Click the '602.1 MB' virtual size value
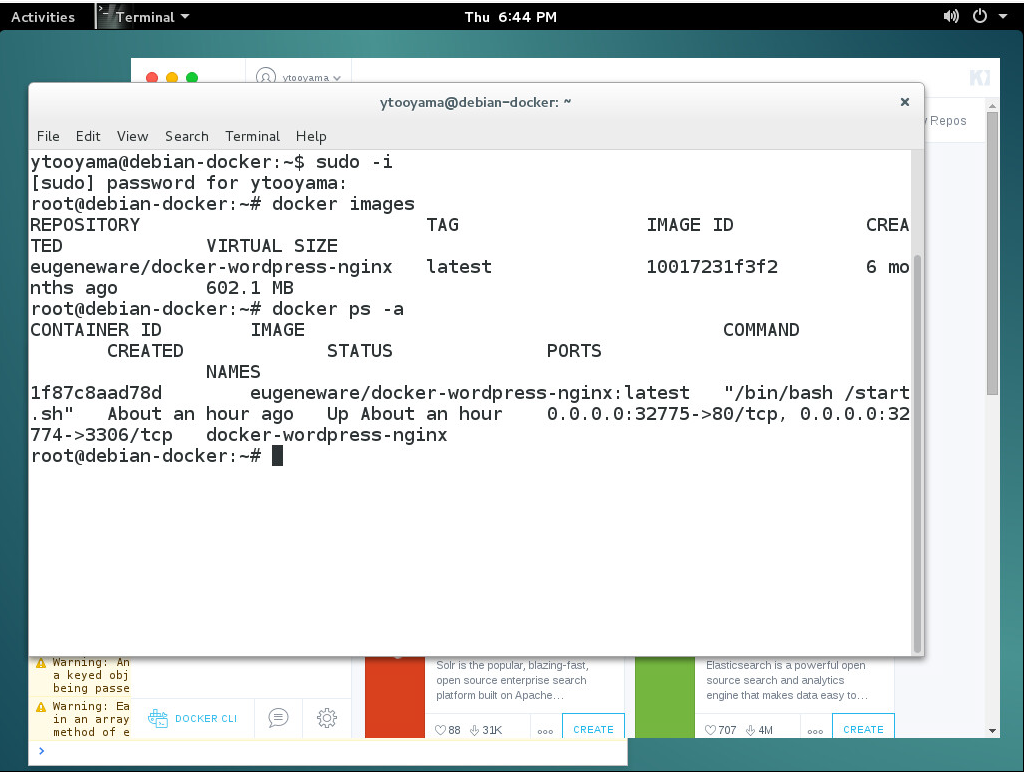The width and height of the screenshot is (1024, 772). pos(249,288)
